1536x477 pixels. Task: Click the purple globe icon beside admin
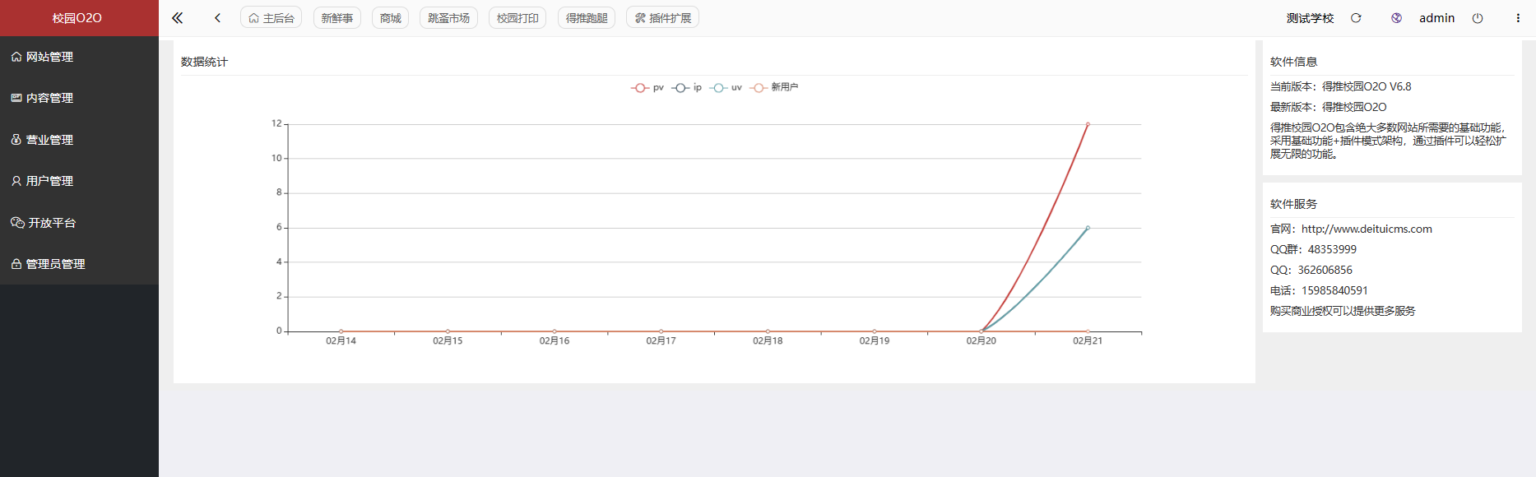coord(1396,18)
